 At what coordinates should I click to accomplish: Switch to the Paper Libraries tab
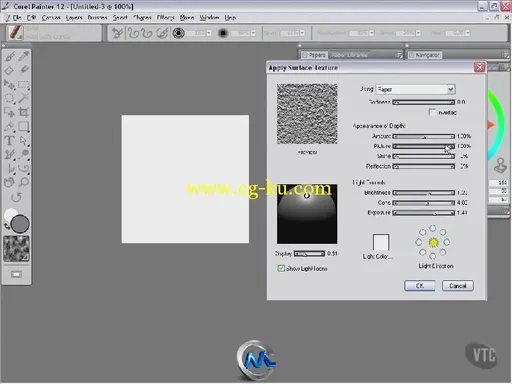[x=350, y=55]
